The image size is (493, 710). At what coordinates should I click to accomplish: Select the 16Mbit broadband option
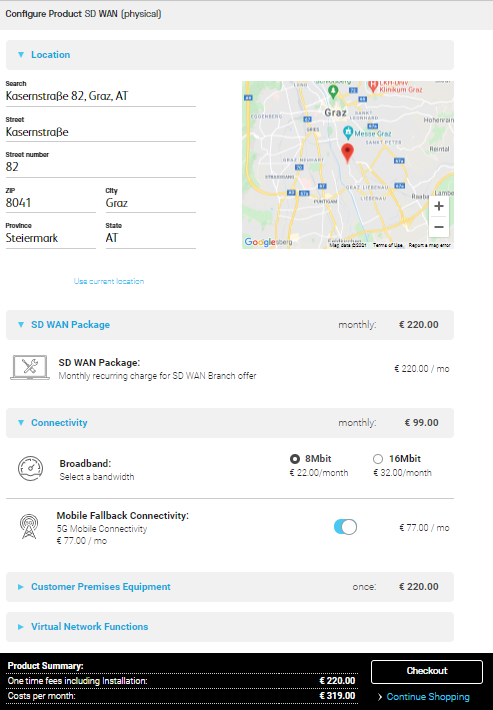378,459
